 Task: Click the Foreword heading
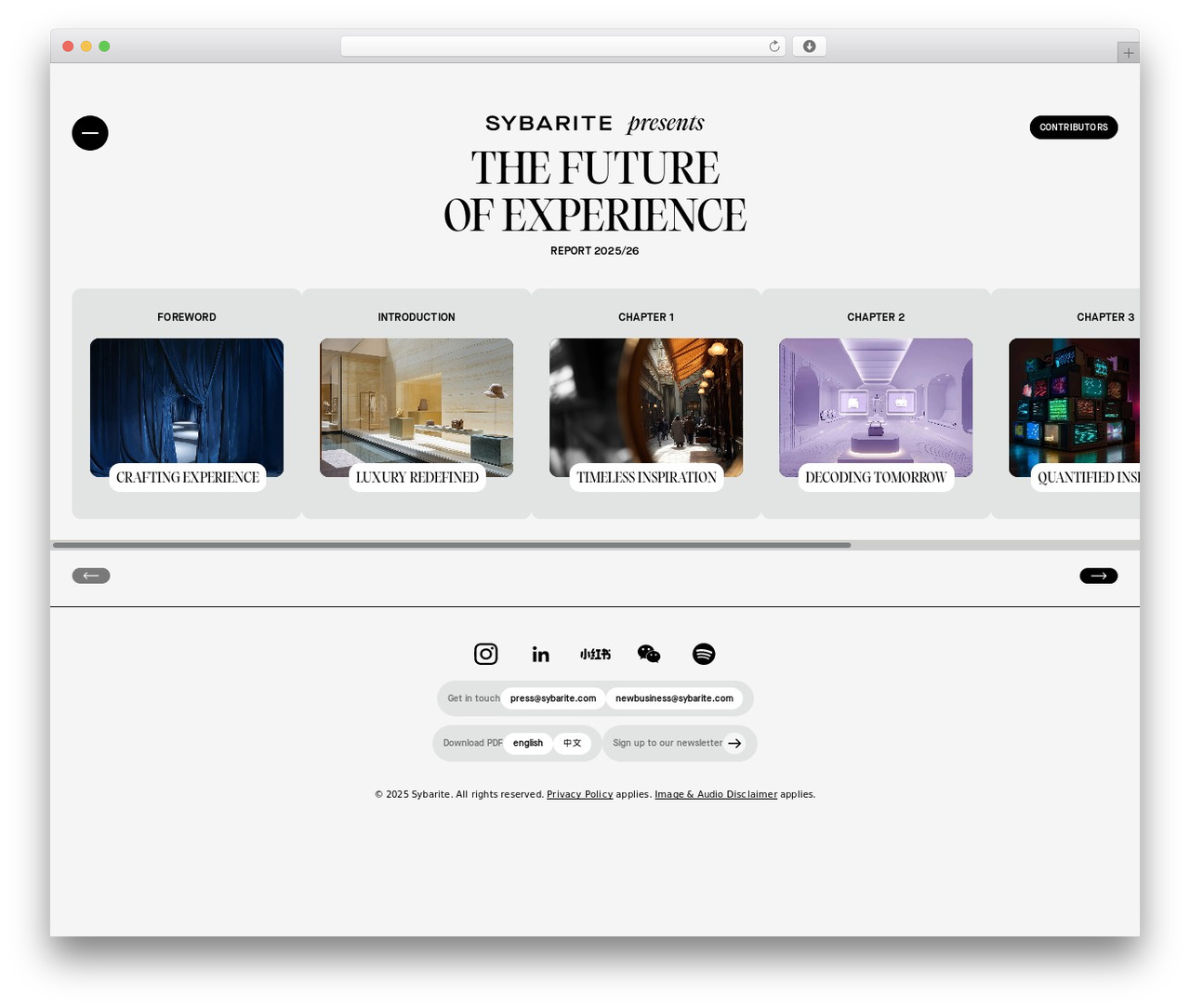187,317
